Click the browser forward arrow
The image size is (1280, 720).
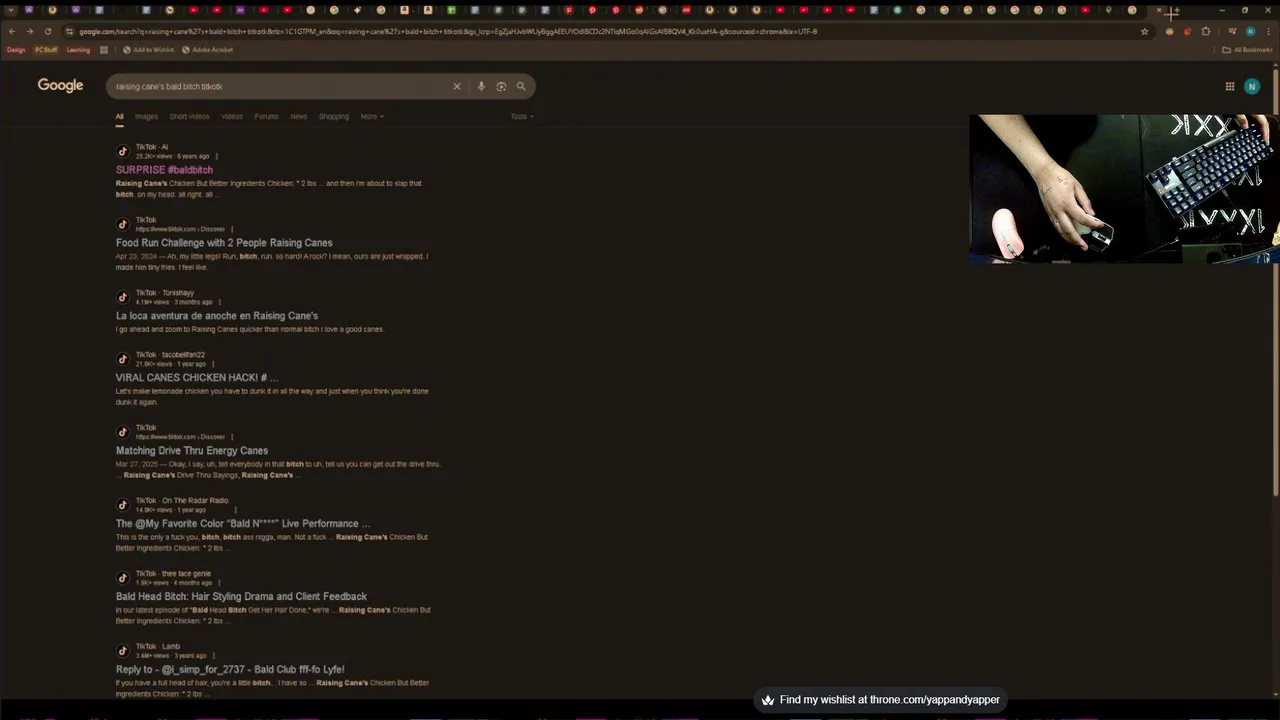(x=30, y=31)
